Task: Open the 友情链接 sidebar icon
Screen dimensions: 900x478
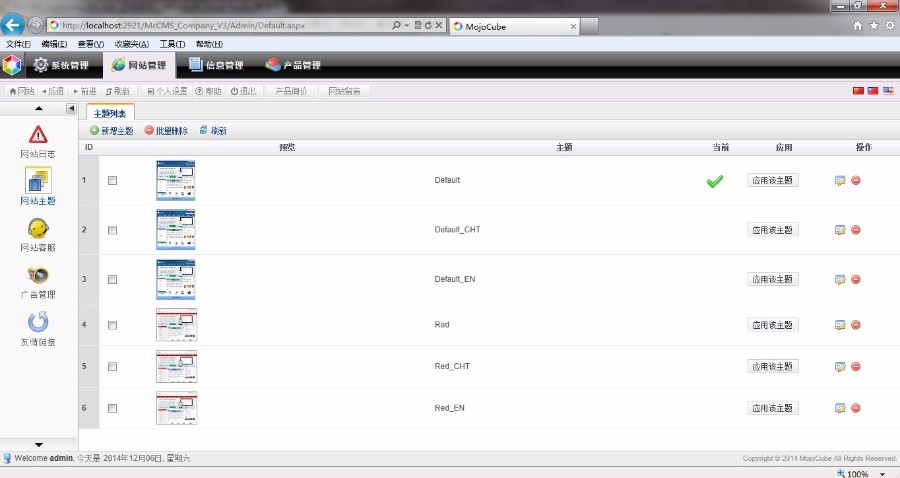Action: [x=38, y=322]
